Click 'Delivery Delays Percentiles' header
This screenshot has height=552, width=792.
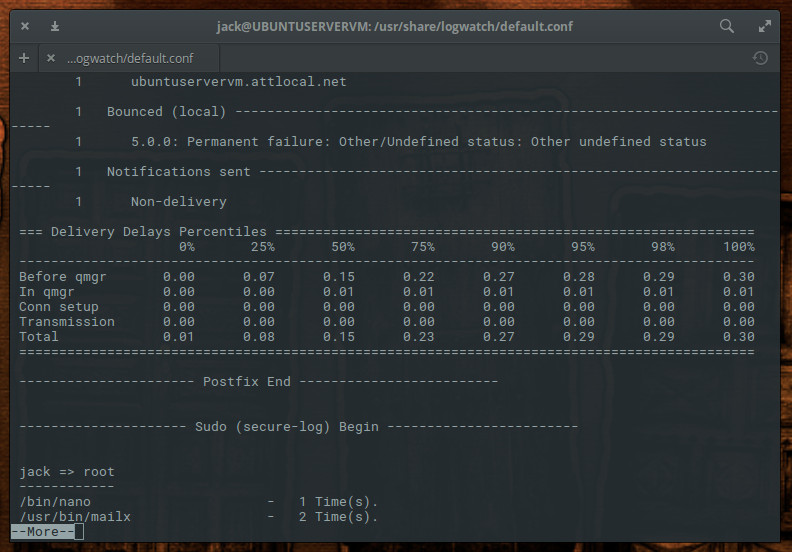coord(158,231)
